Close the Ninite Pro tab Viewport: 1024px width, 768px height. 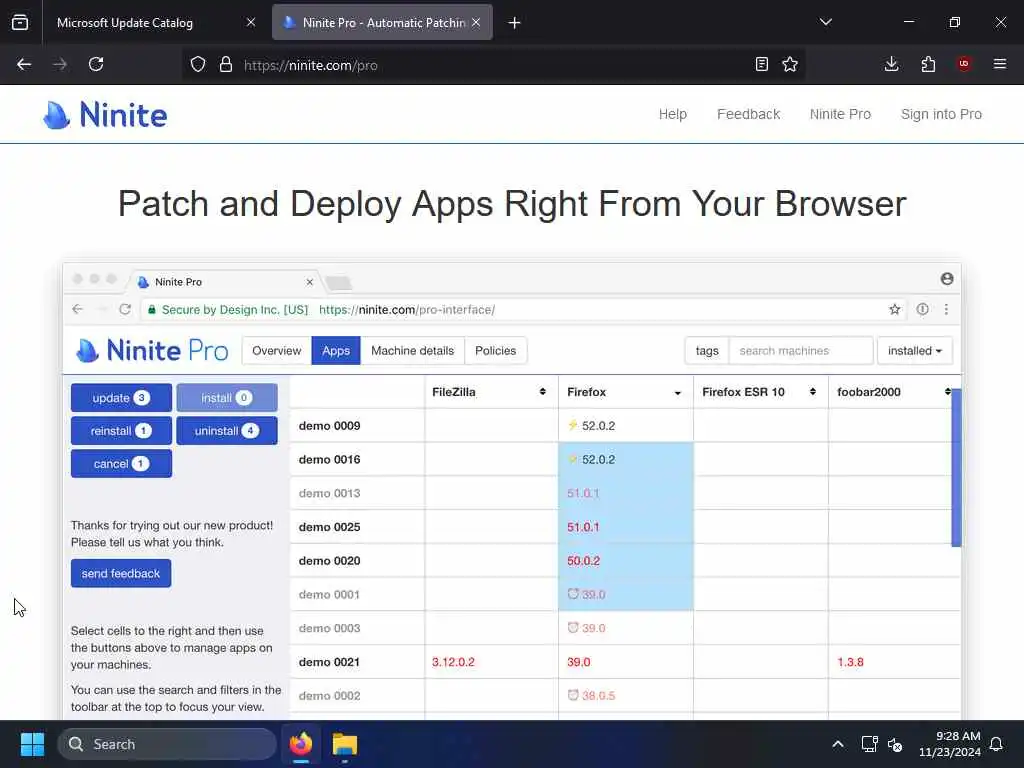pyautogui.click(x=476, y=23)
